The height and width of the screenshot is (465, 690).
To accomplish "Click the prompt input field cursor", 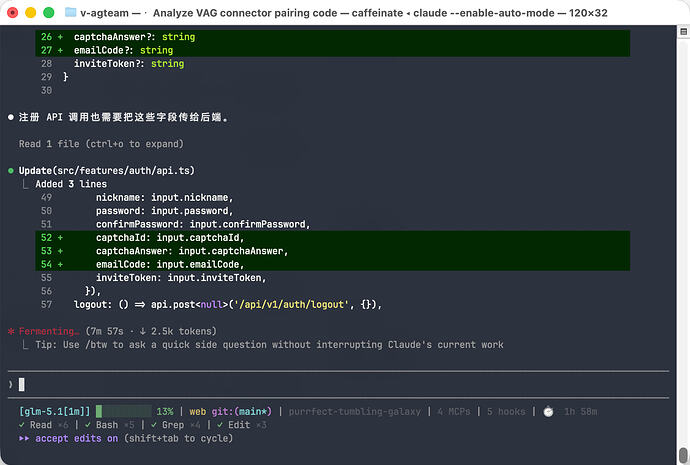I will 22,385.
